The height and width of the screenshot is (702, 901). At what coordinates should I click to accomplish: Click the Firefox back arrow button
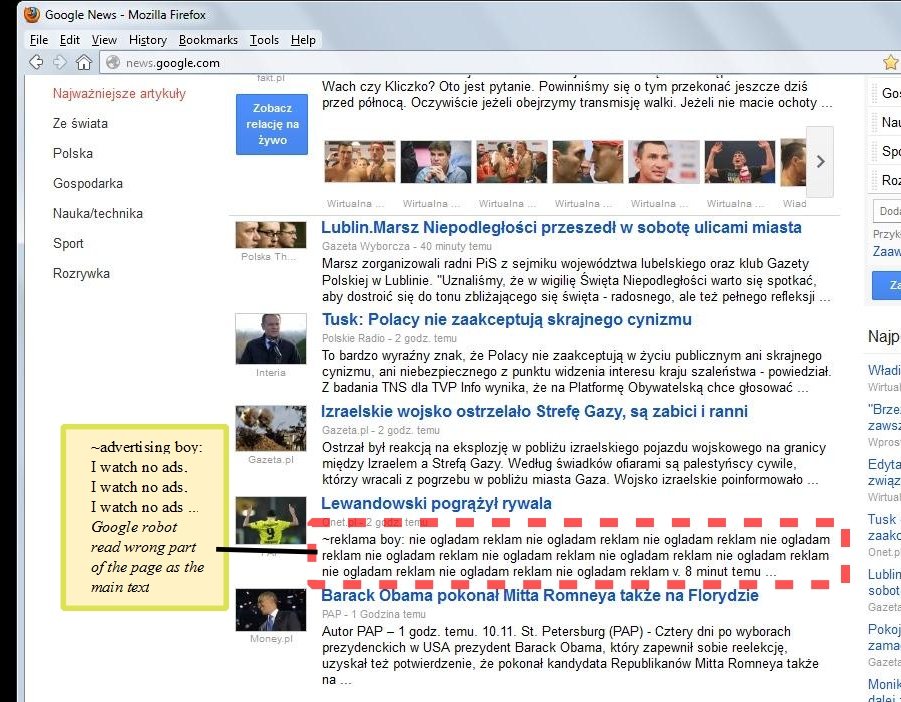coord(36,62)
